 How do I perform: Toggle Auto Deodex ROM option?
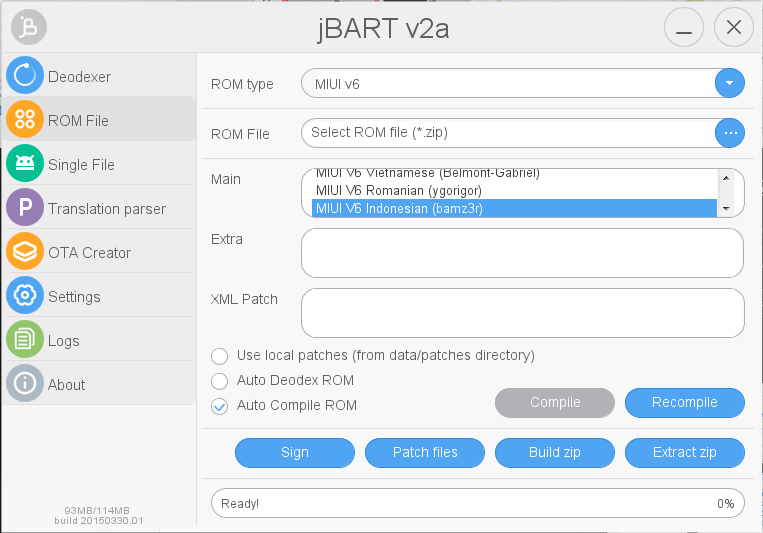pos(219,381)
